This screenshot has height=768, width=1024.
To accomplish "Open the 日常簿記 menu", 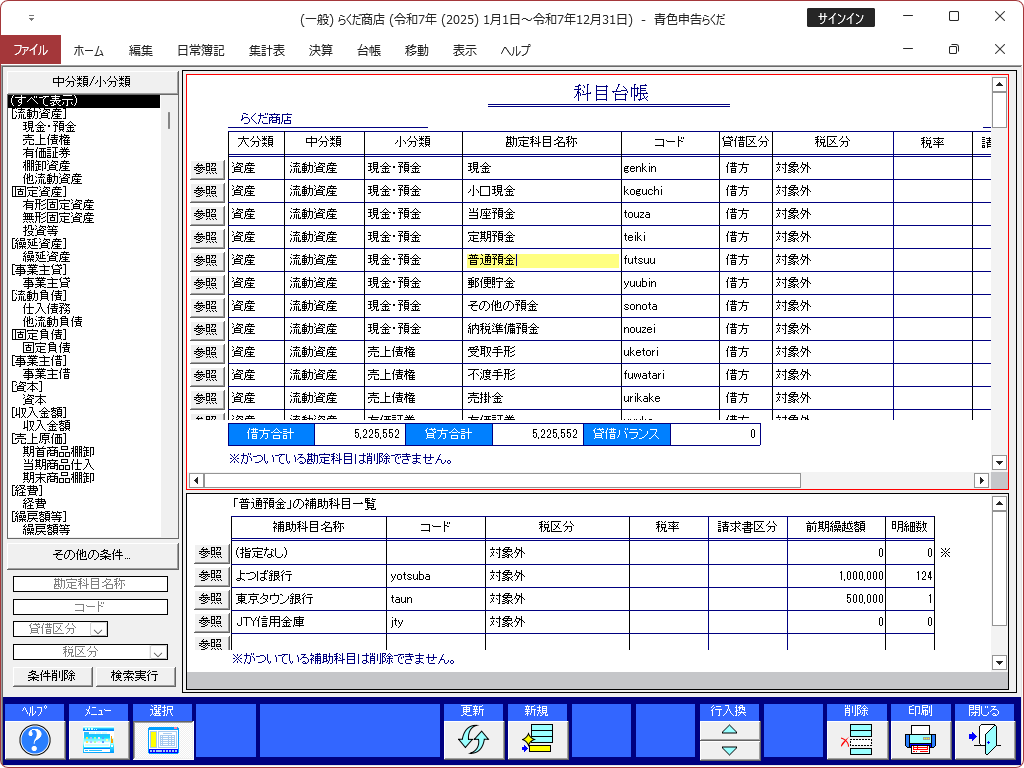I will click(200, 50).
